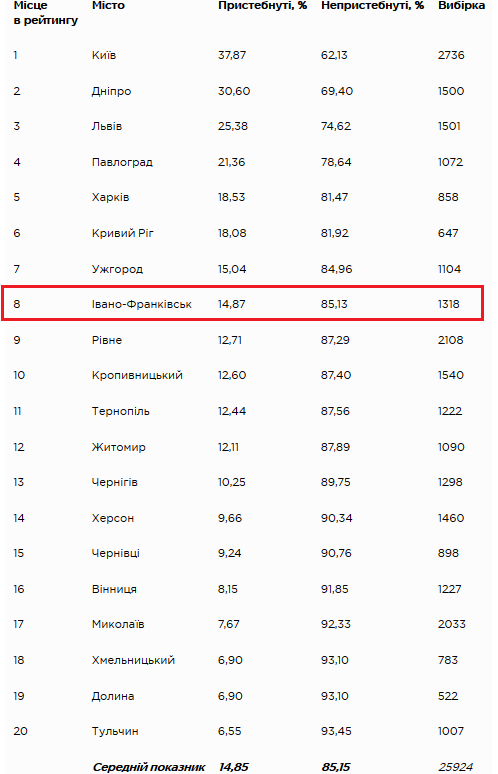The height and width of the screenshot is (774, 498).
Task: Click Павлоград's unbelted value 78,64
Action: tap(336, 162)
